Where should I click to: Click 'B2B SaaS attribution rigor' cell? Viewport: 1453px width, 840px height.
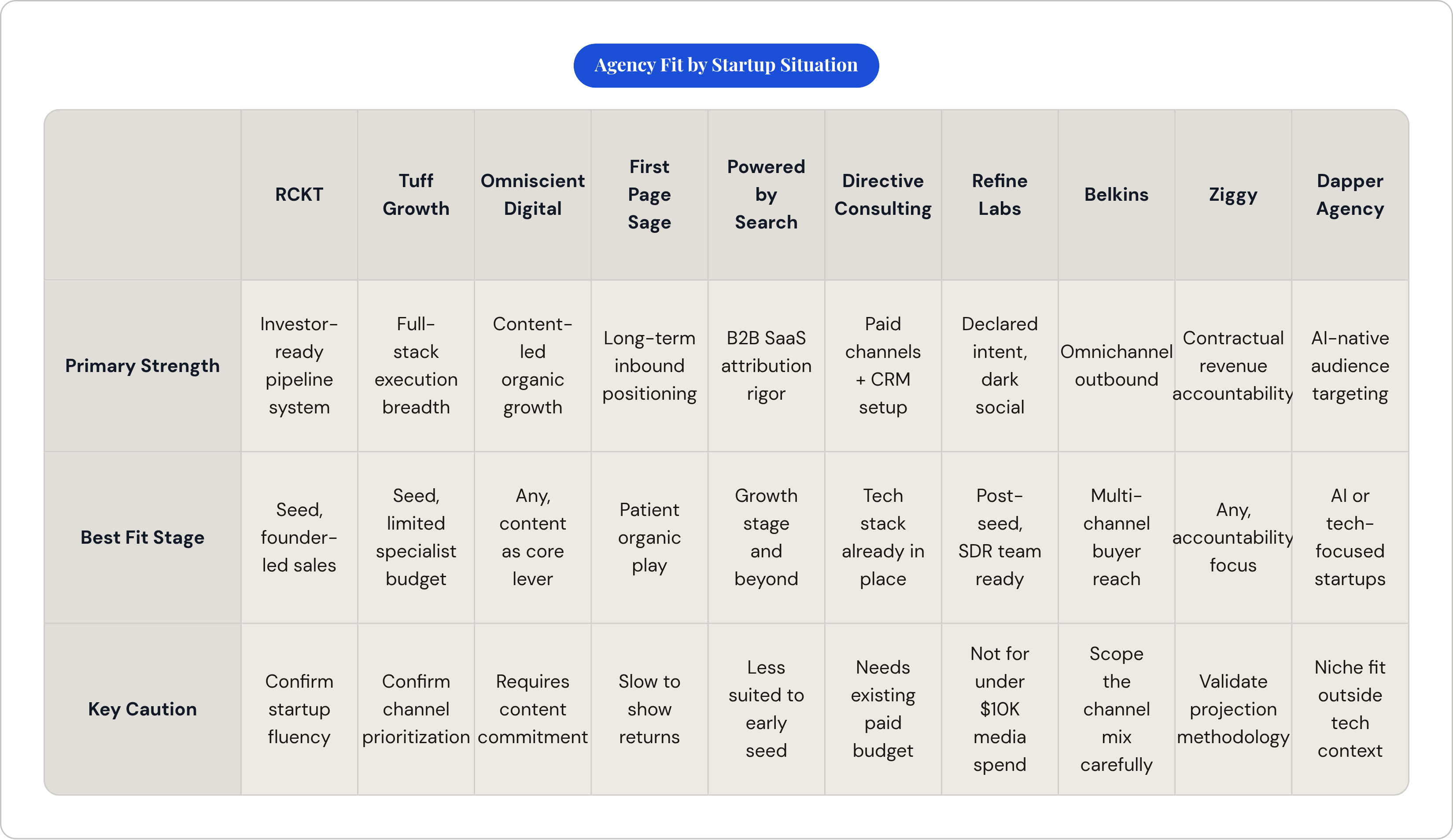766,365
